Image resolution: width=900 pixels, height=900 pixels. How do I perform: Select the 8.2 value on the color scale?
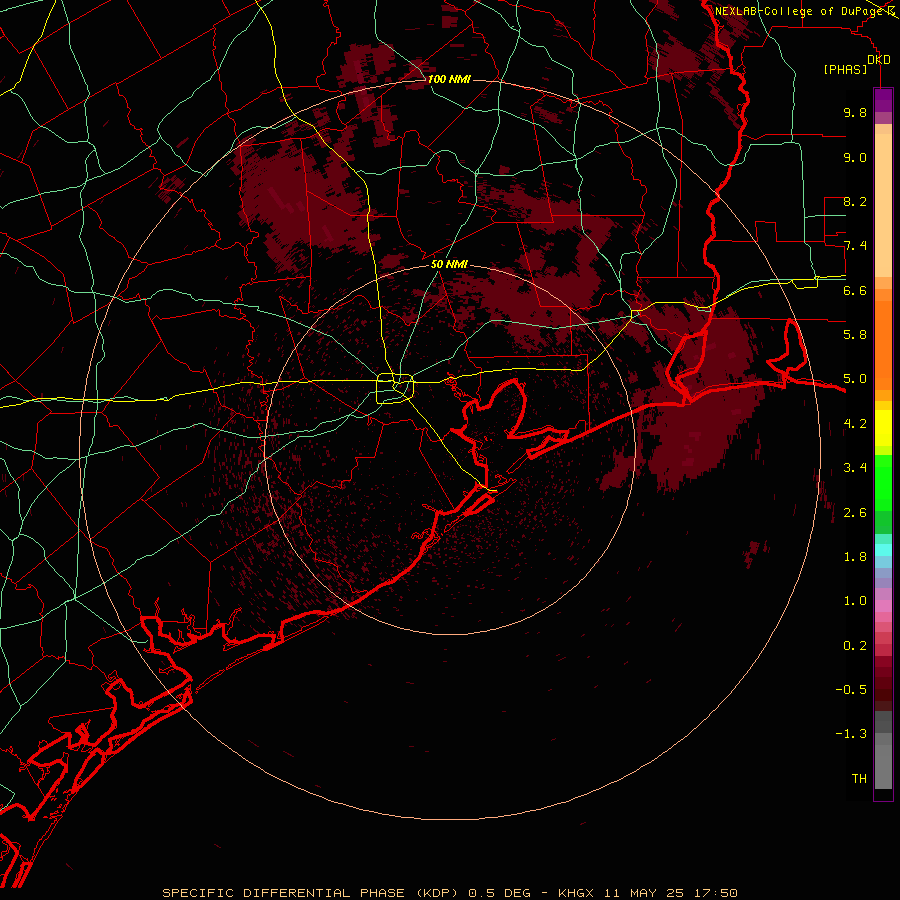coord(855,201)
